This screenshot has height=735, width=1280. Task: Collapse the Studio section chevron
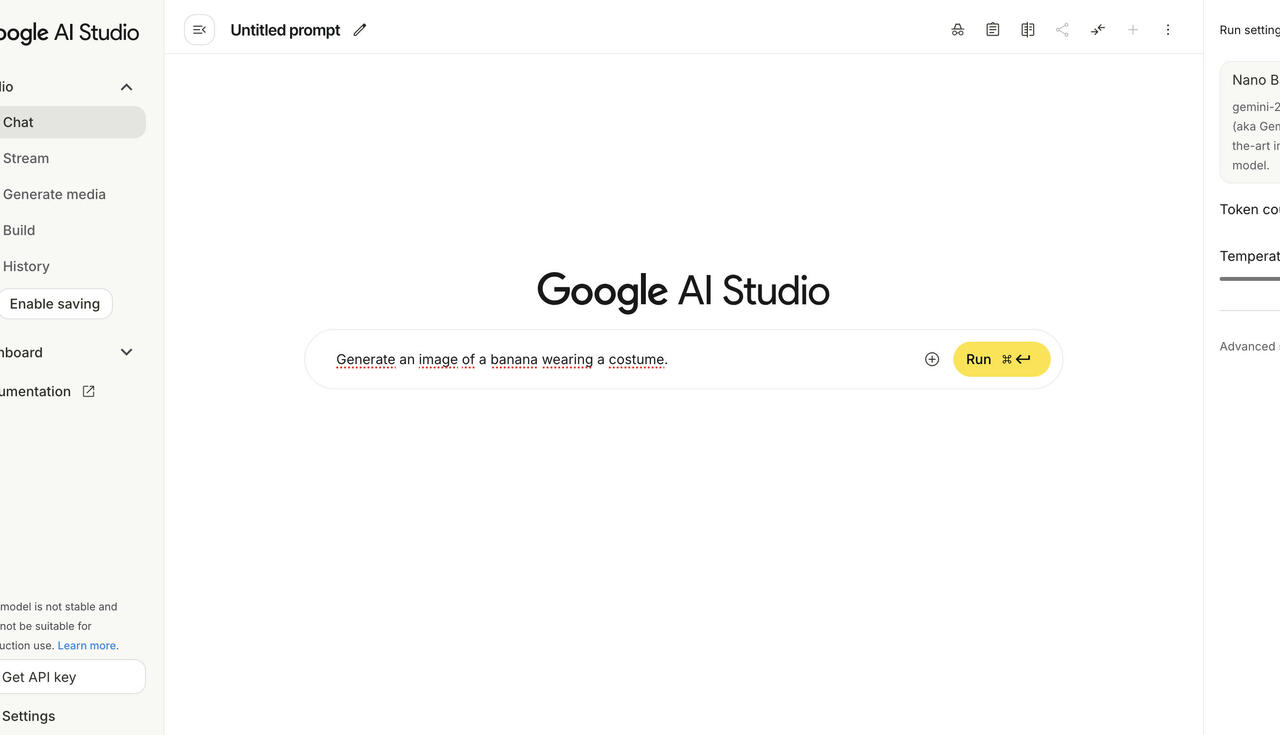126,87
